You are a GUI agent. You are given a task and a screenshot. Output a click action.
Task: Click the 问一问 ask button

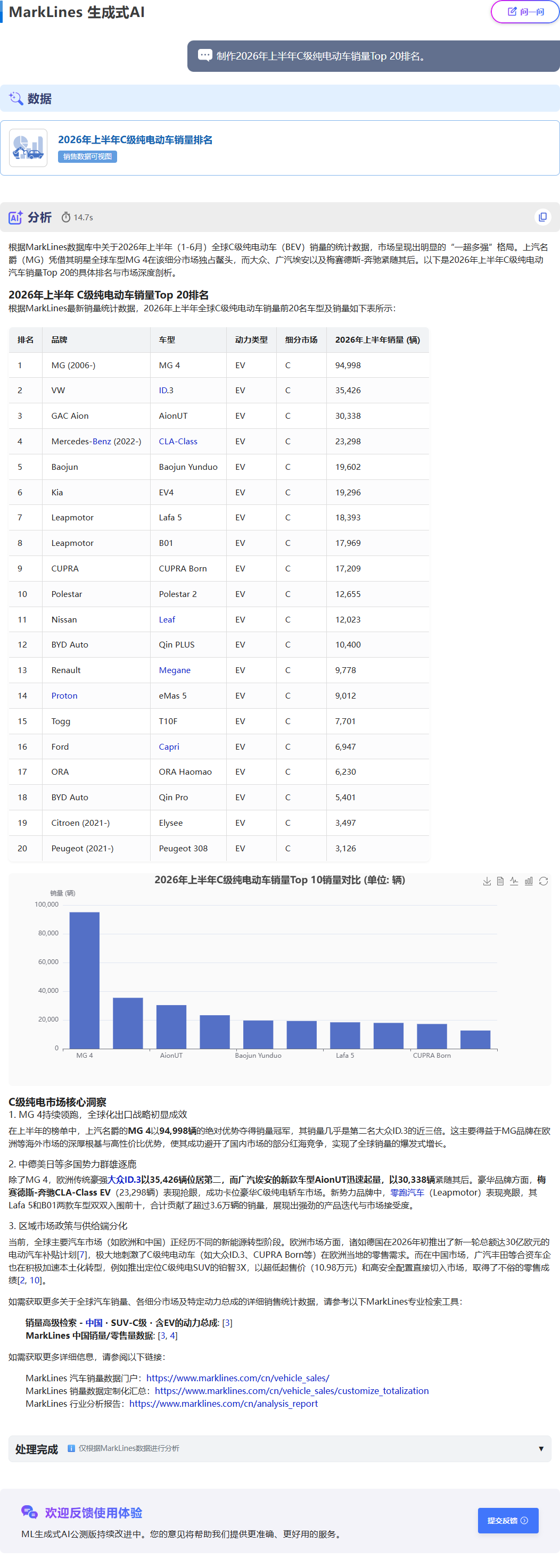coord(526,12)
